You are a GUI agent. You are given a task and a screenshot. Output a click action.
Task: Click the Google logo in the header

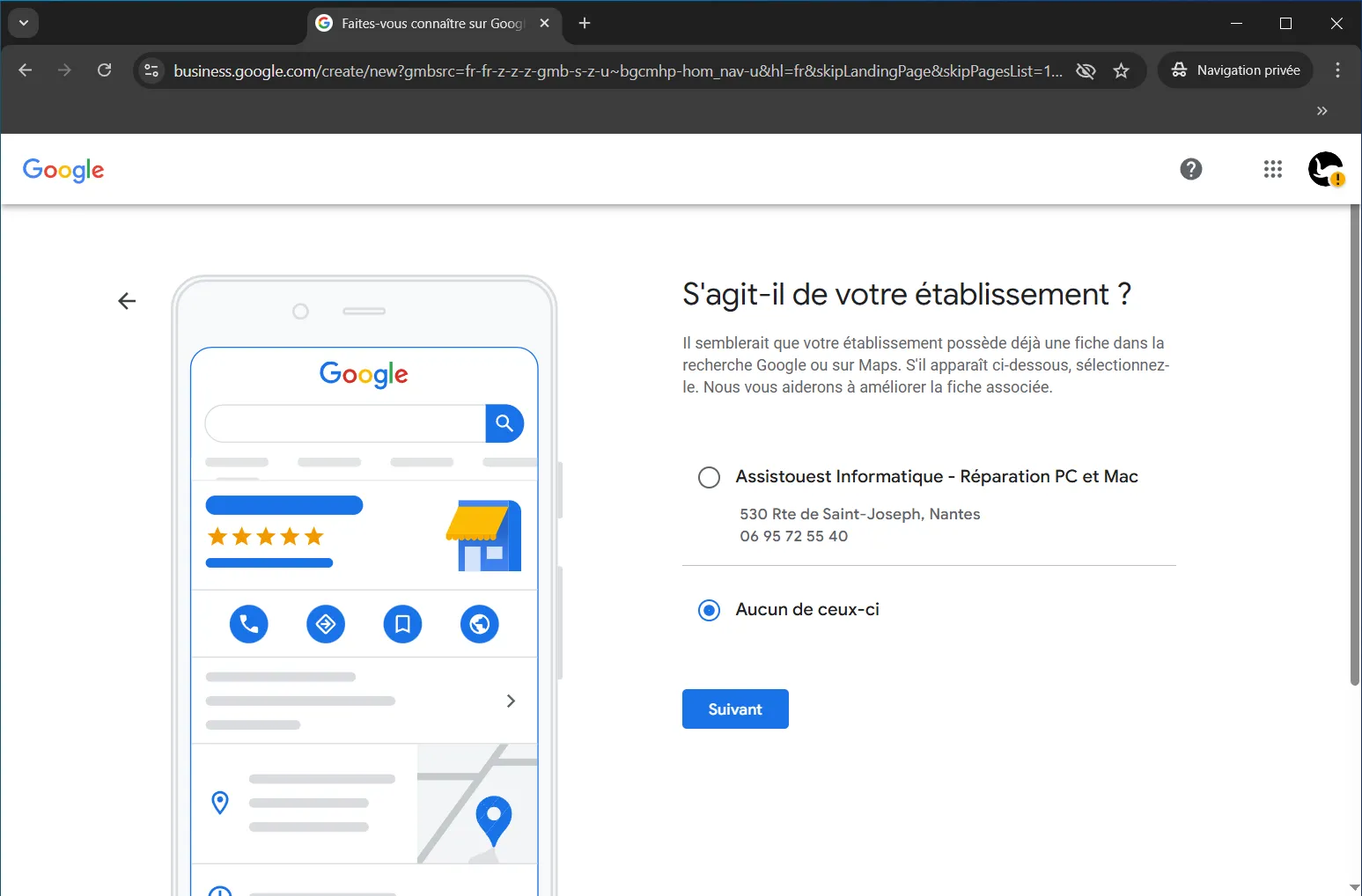tap(63, 170)
